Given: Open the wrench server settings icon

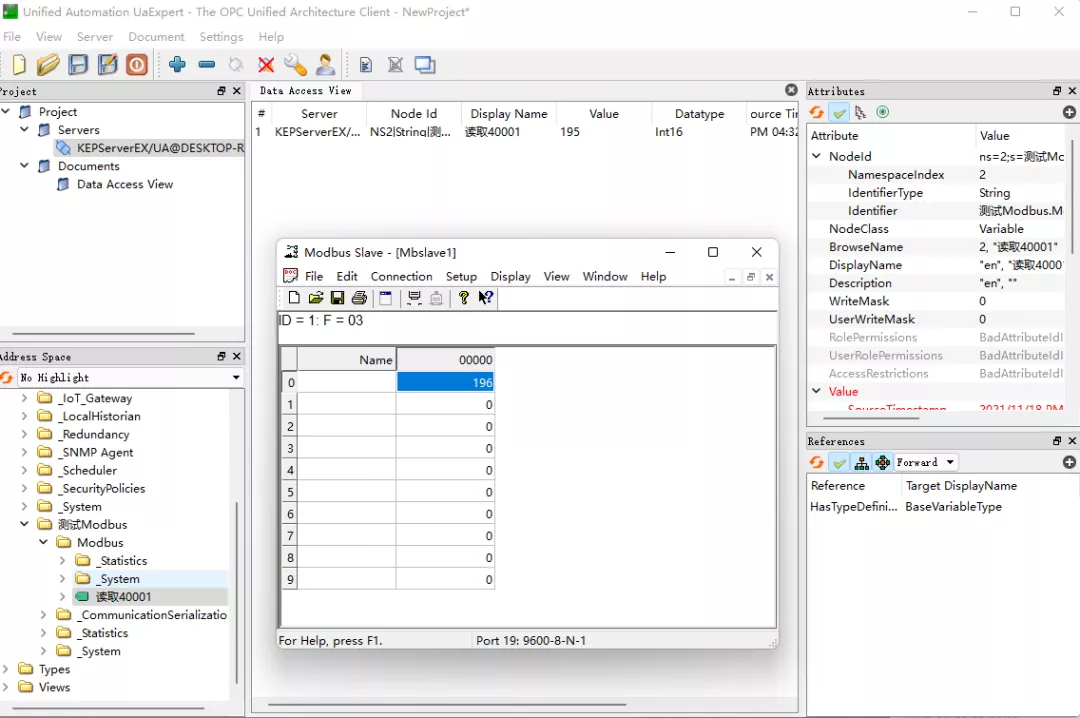Looking at the screenshot, I should coord(295,65).
